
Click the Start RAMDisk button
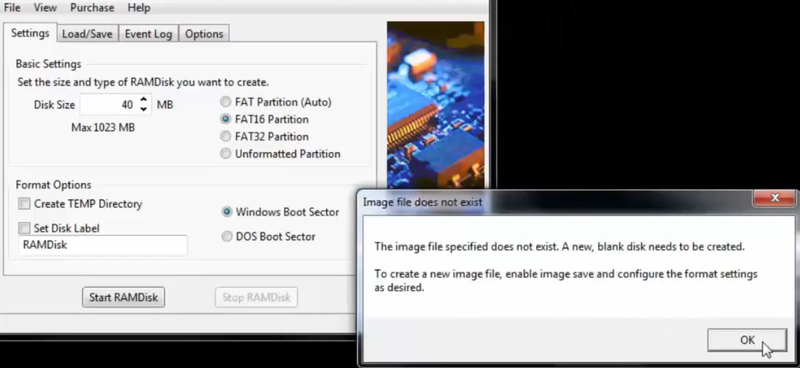(x=123, y=297)
